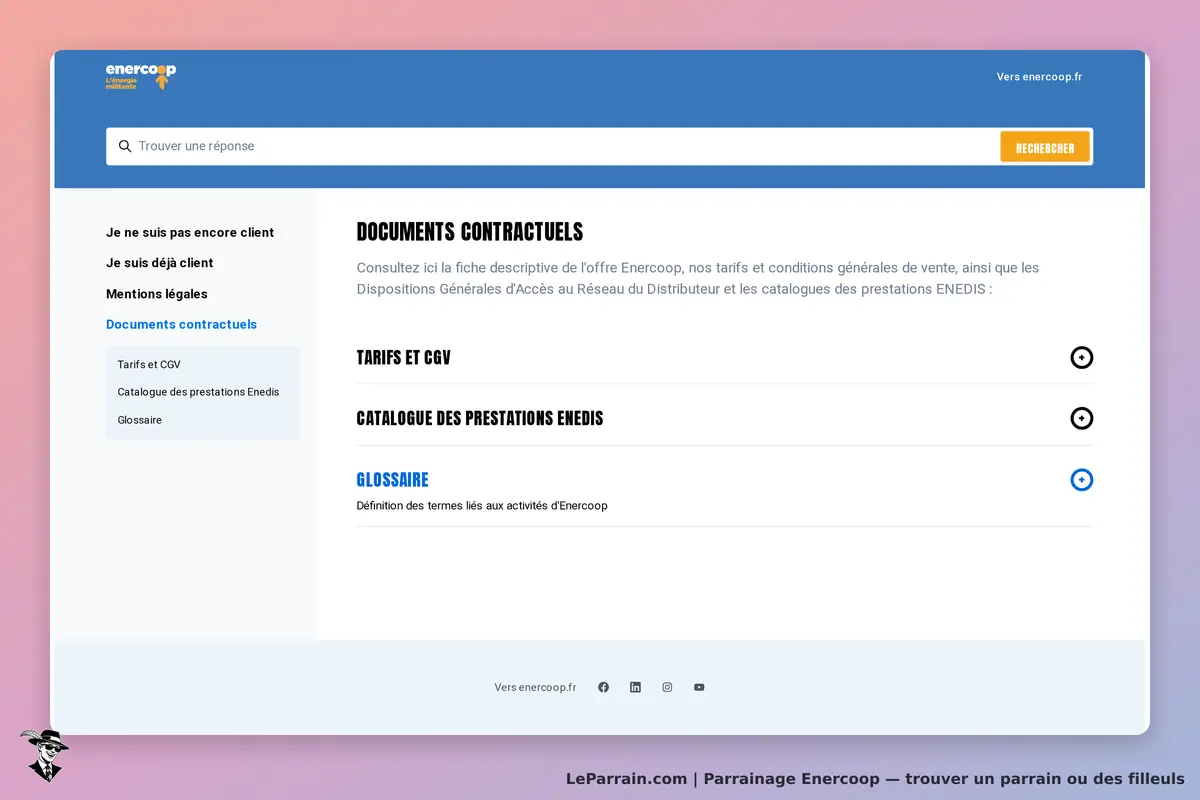Select Documents contractuels in sidebar
1200x800 pixels.
(x=181, y=324)
